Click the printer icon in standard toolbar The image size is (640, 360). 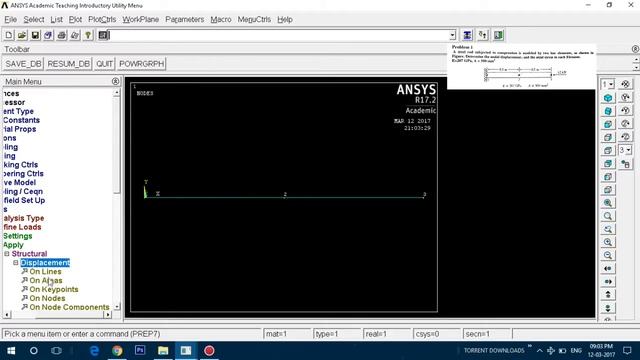pyautogui.click(x=62, y=35)
